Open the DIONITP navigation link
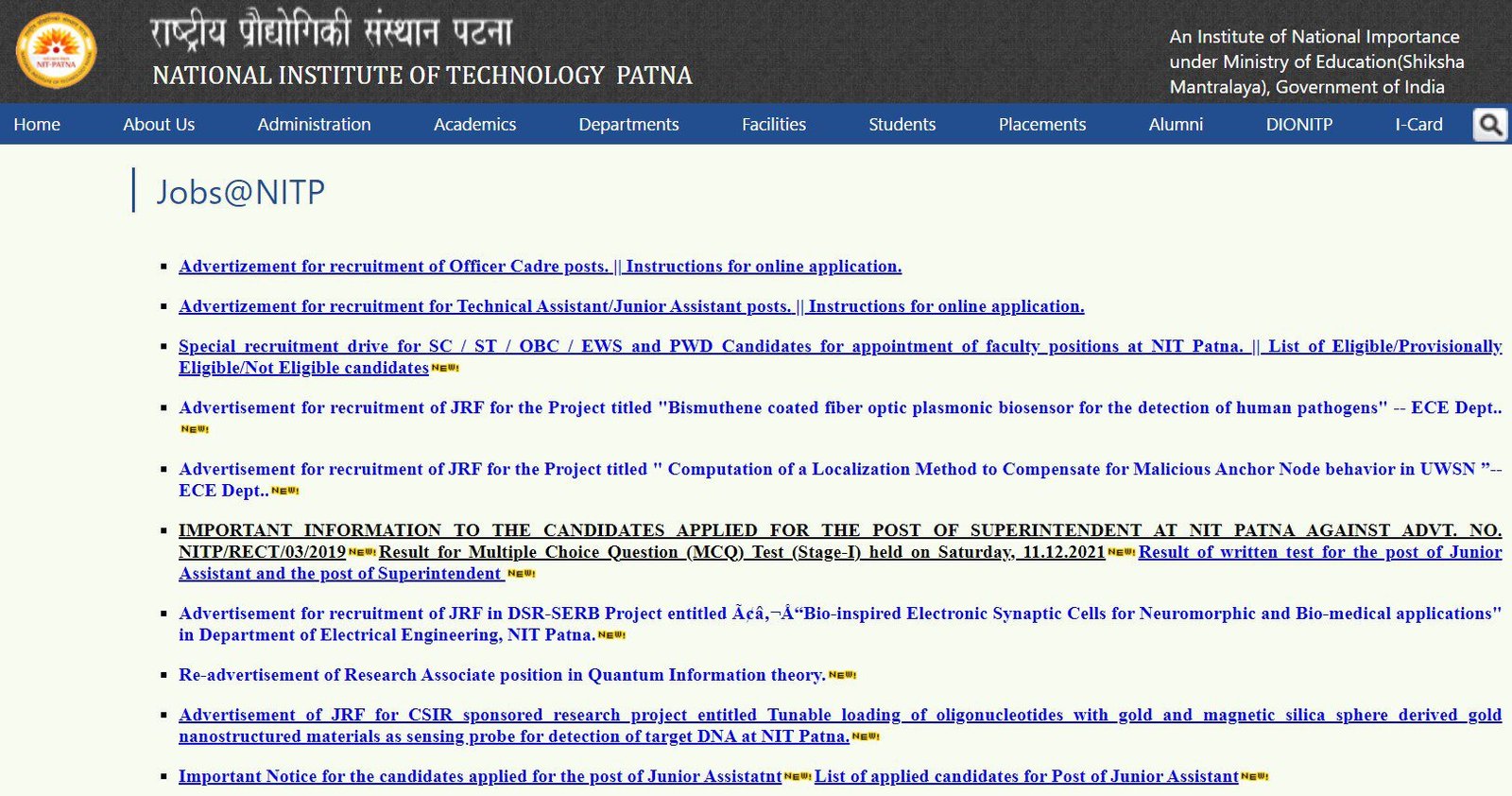 1298,125
